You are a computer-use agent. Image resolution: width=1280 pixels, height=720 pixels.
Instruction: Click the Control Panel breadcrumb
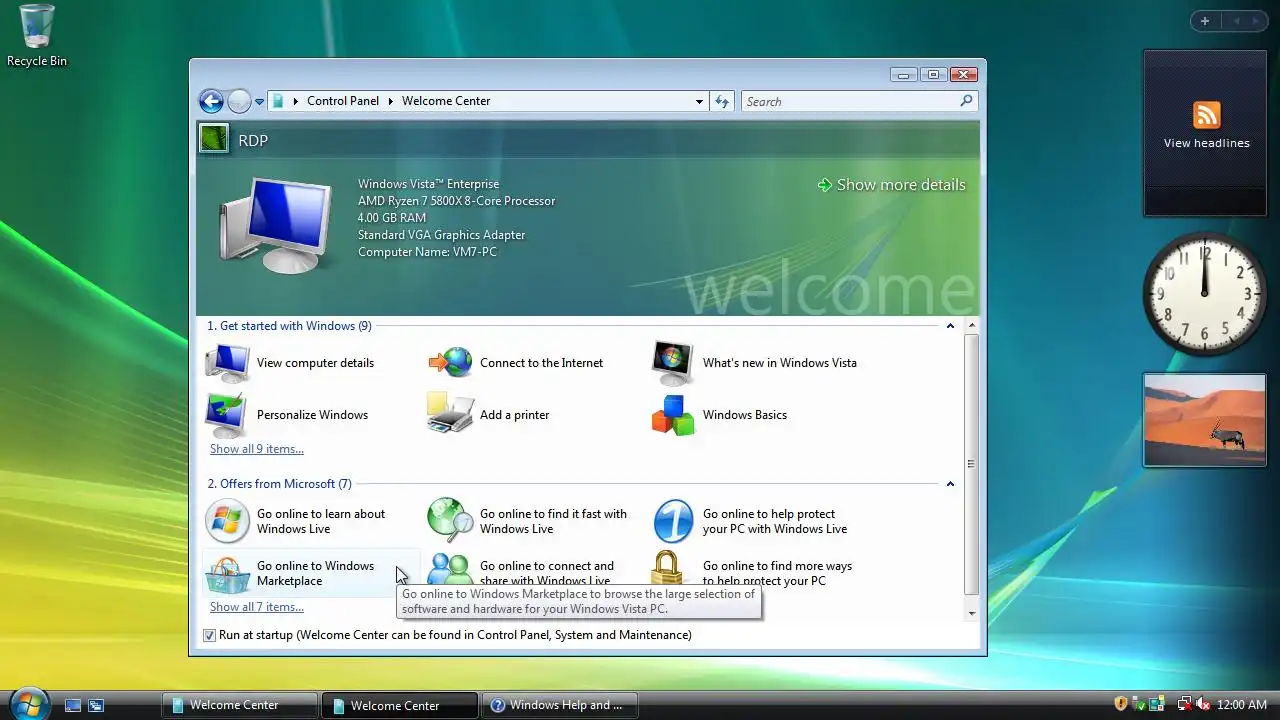[343, 101]
